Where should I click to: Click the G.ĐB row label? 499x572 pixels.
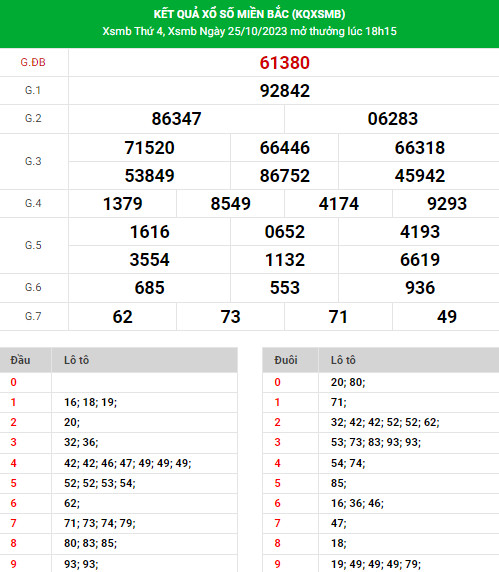33,62
